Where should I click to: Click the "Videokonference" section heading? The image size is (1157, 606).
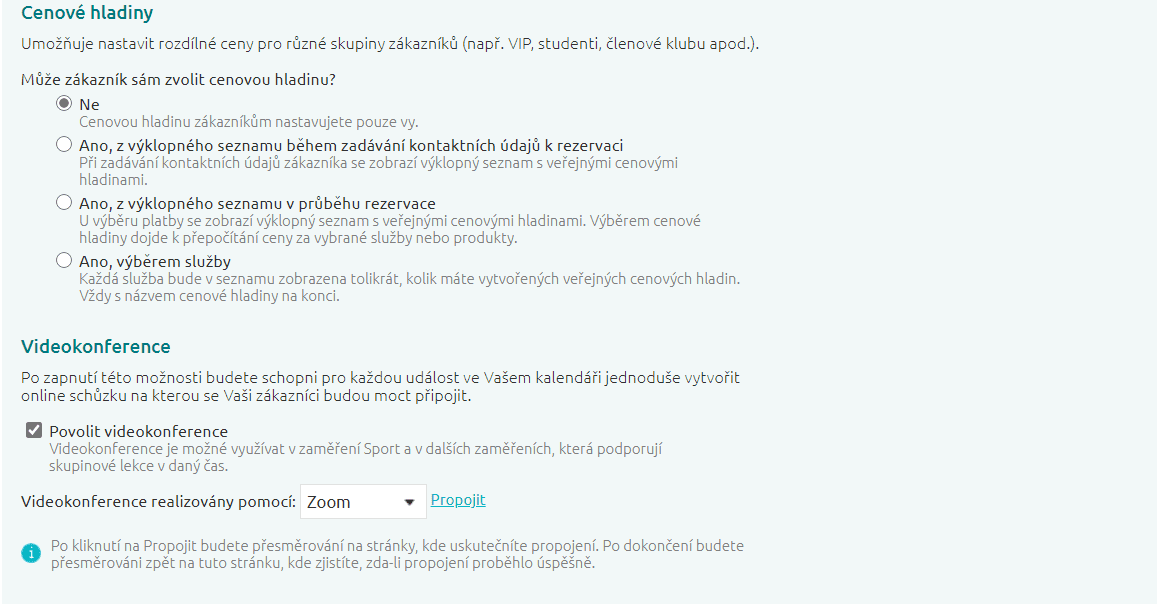click(96, 347)
